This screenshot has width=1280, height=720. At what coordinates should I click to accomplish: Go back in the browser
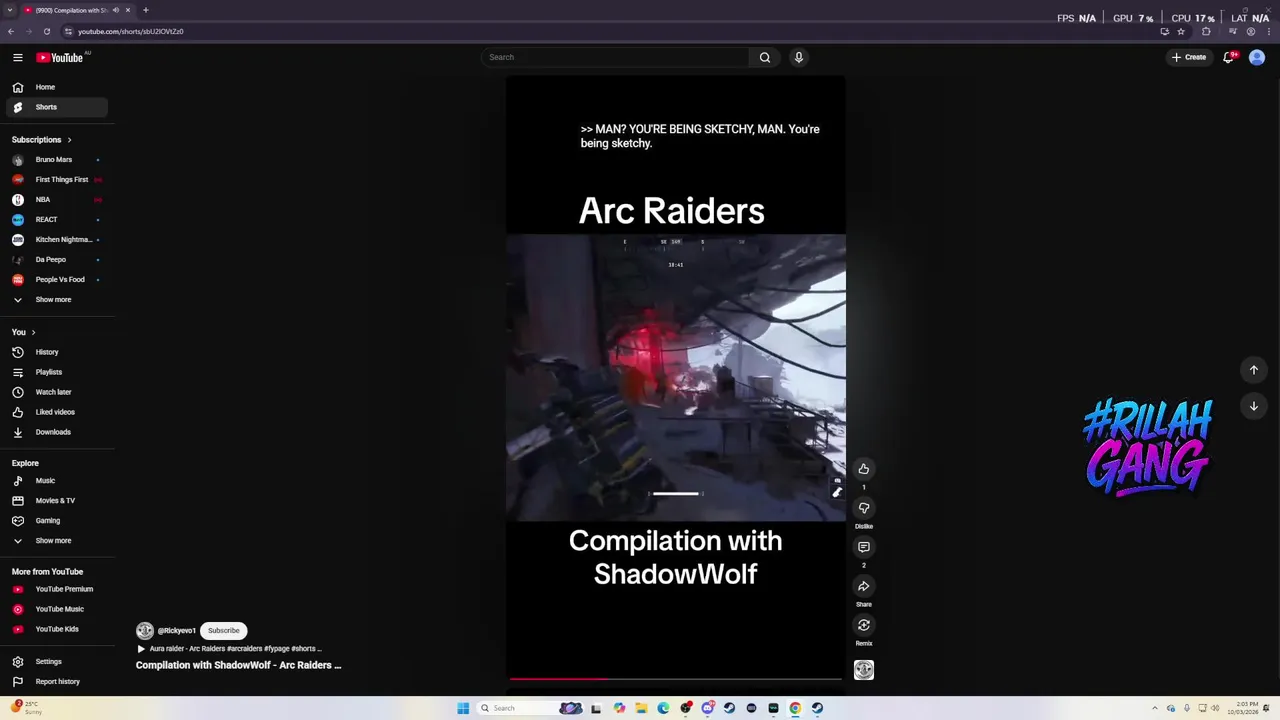coord(11,31)
